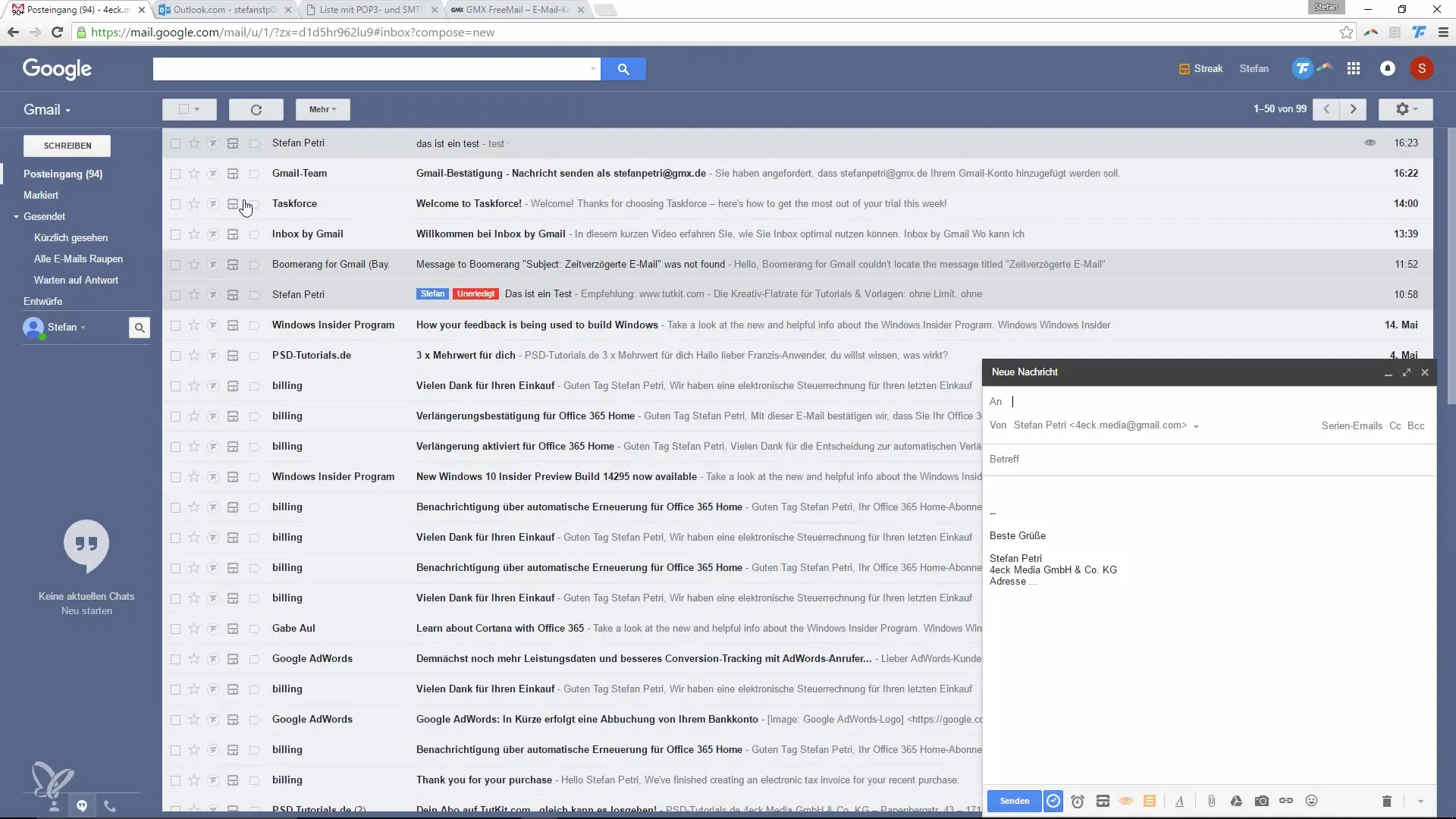Click Taskforce icon on Gmail-Team row

pos(213,174)
